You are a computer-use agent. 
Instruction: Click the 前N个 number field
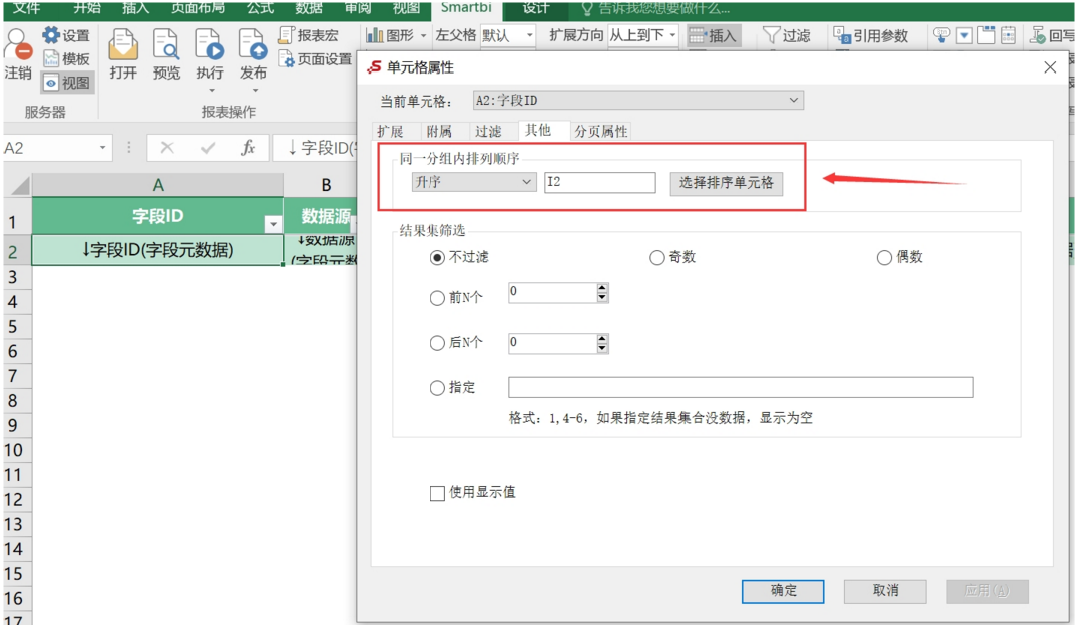pyautogui.click(x=553, y=292)
